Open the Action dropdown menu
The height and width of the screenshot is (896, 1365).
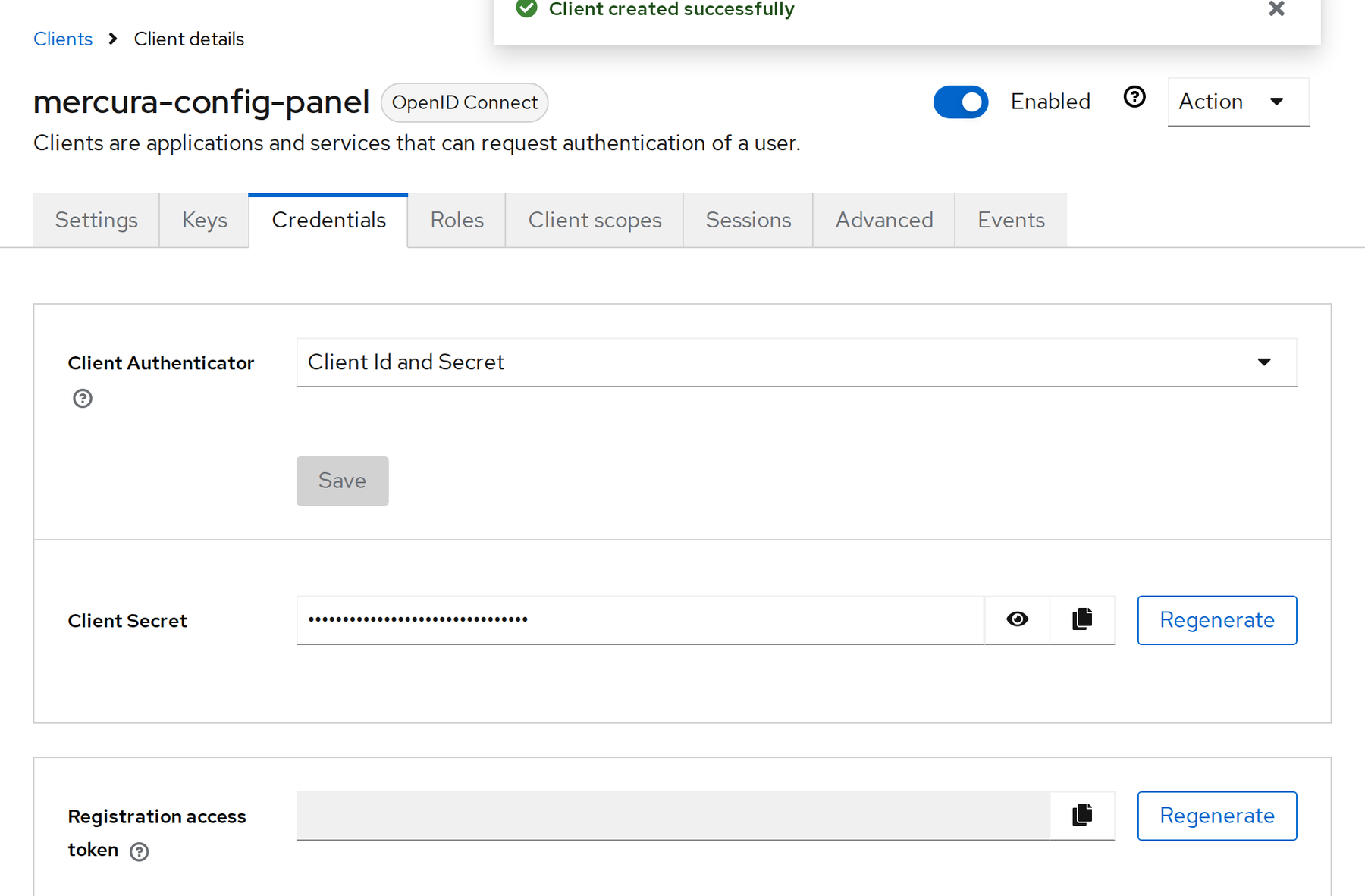pyautogui.click(x=1238, y=102)
